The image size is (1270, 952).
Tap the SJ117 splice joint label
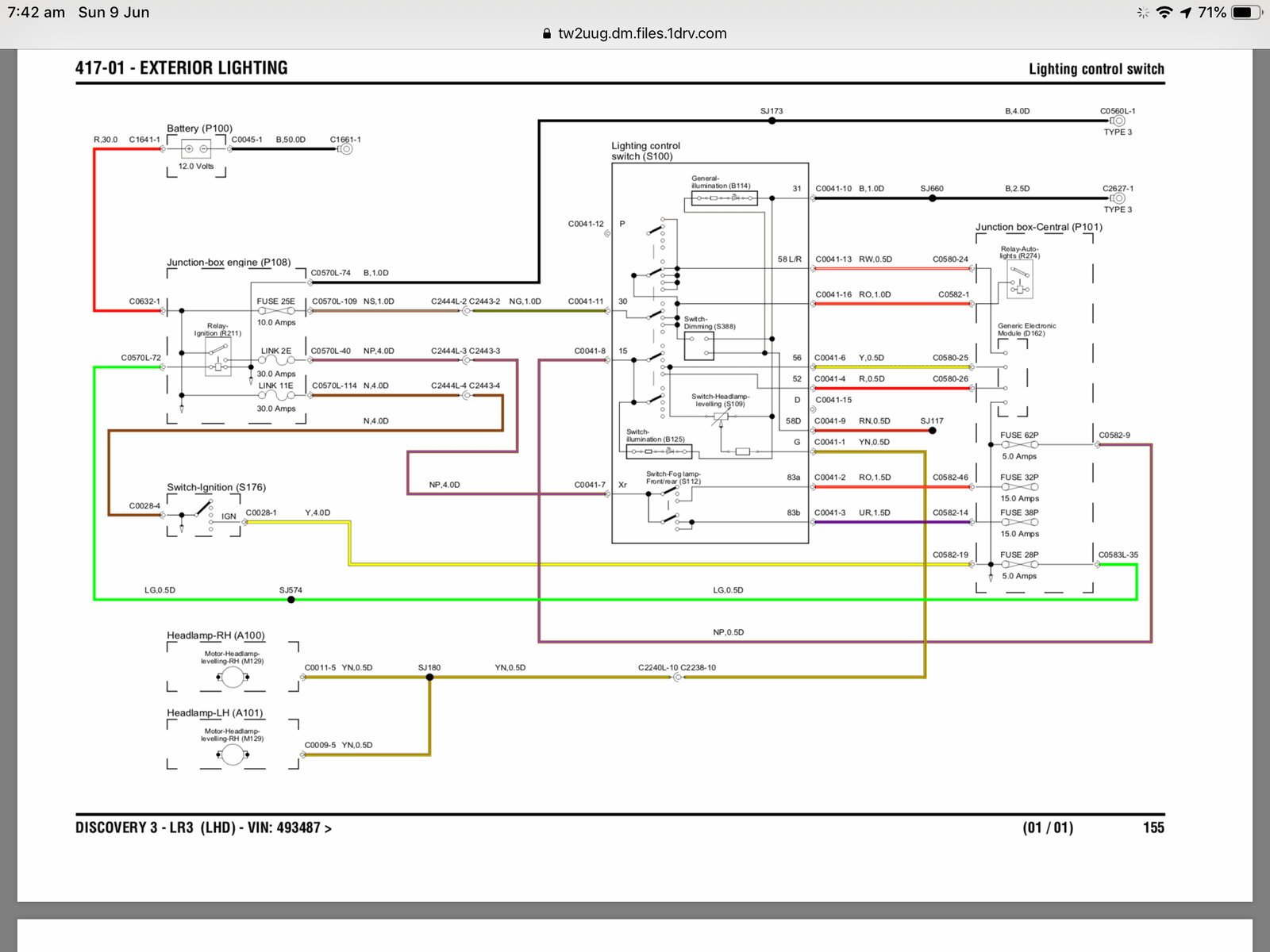[x=932, y=421]
